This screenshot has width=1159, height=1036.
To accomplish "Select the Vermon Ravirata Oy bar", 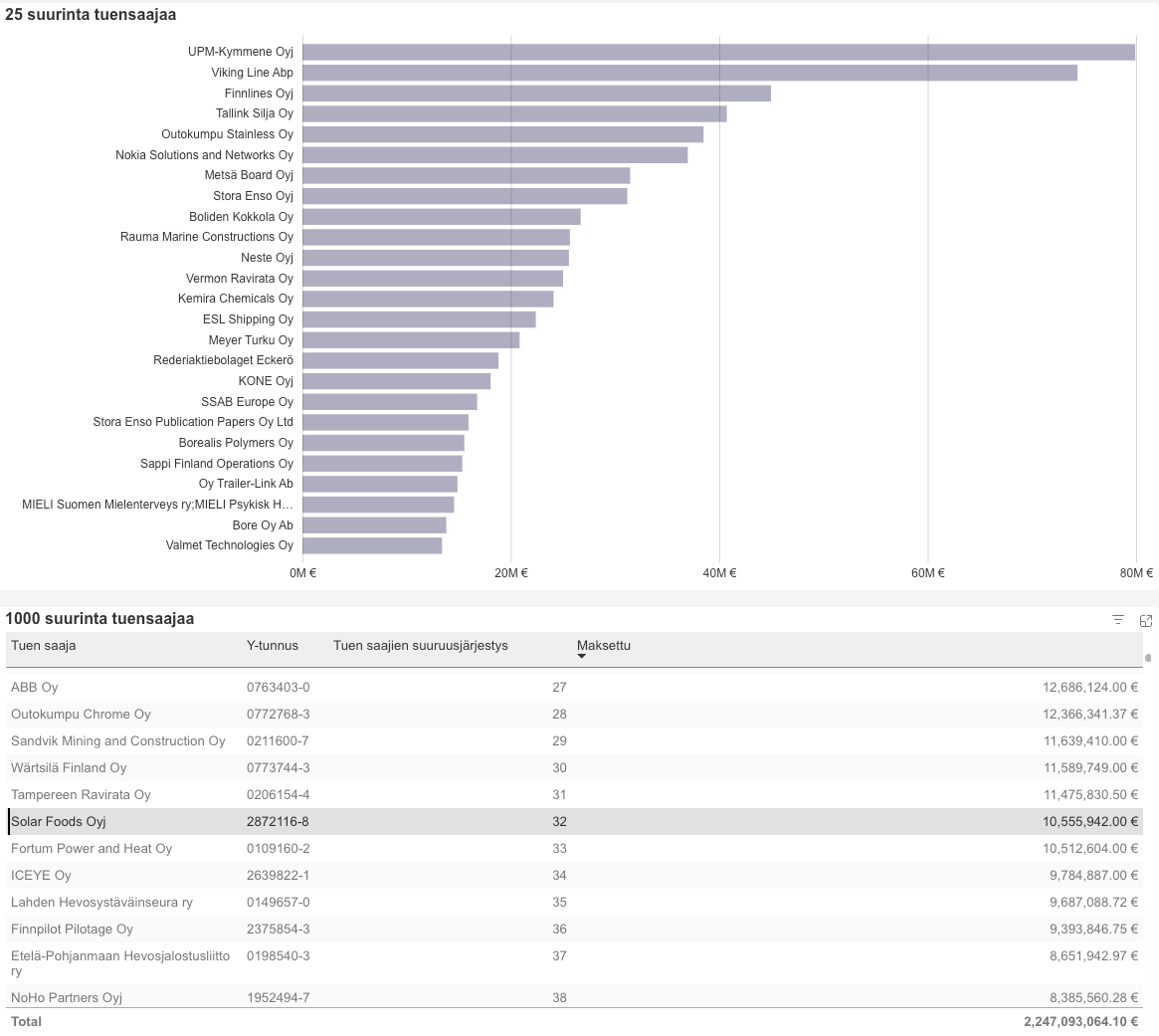I will point(433,279).
